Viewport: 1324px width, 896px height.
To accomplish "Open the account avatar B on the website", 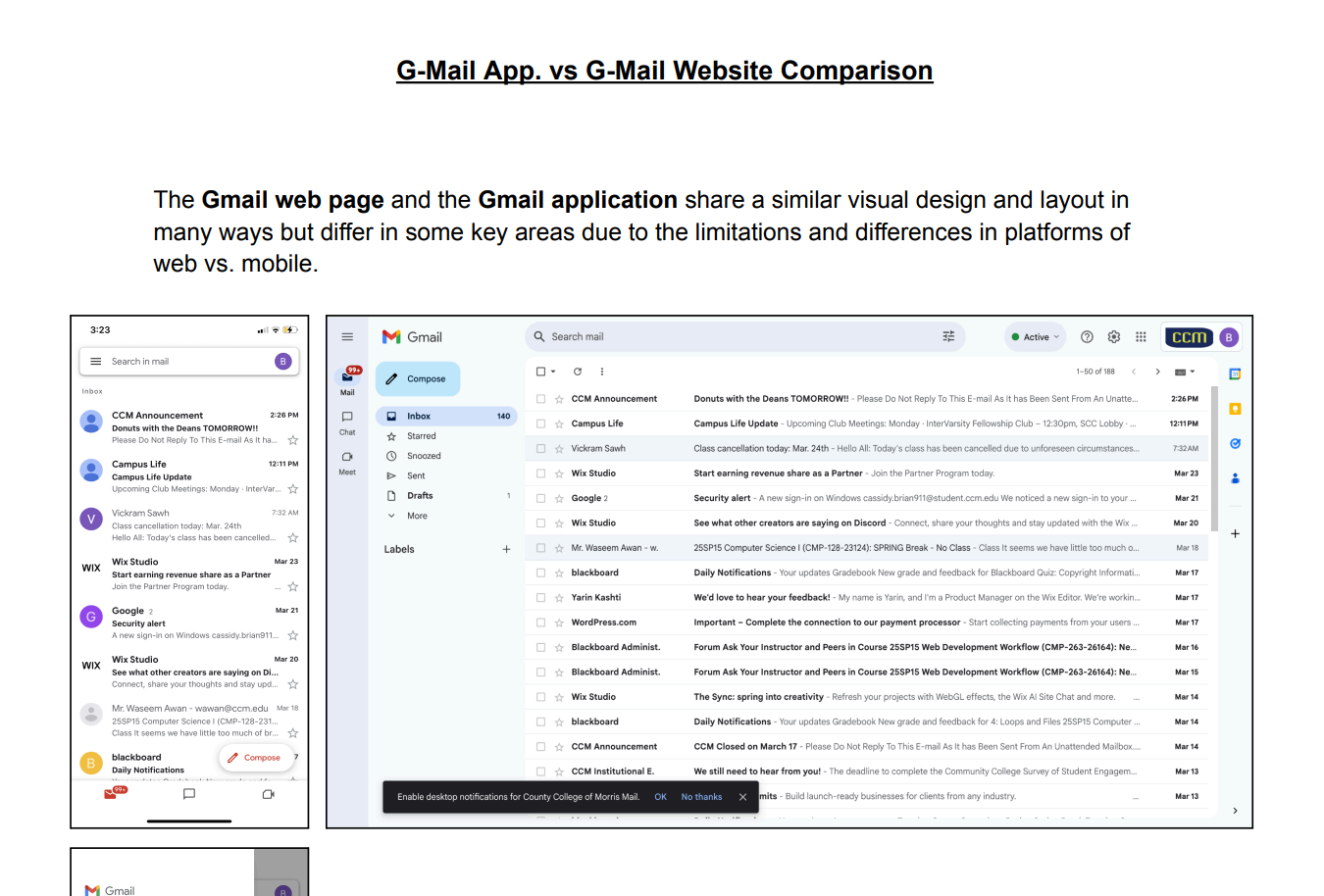I will [x=1229, y=337].
